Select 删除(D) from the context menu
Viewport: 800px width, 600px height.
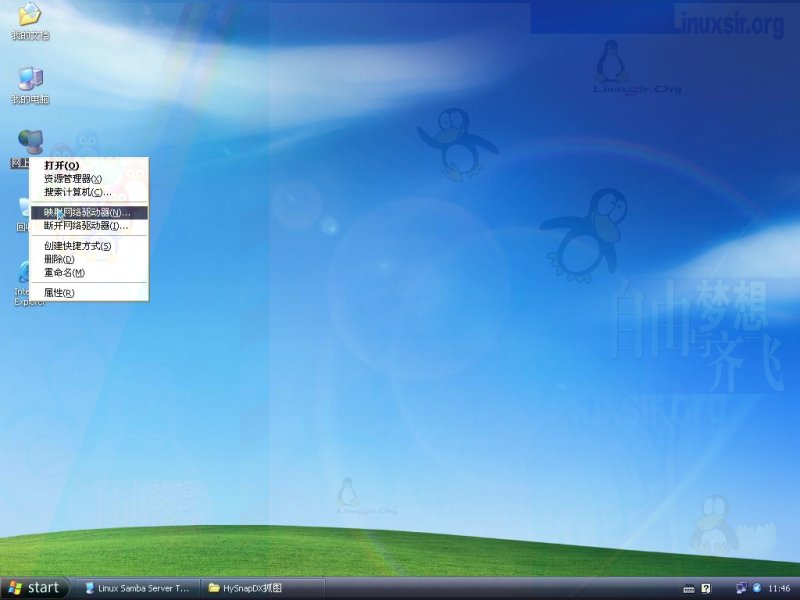point(89,259)
